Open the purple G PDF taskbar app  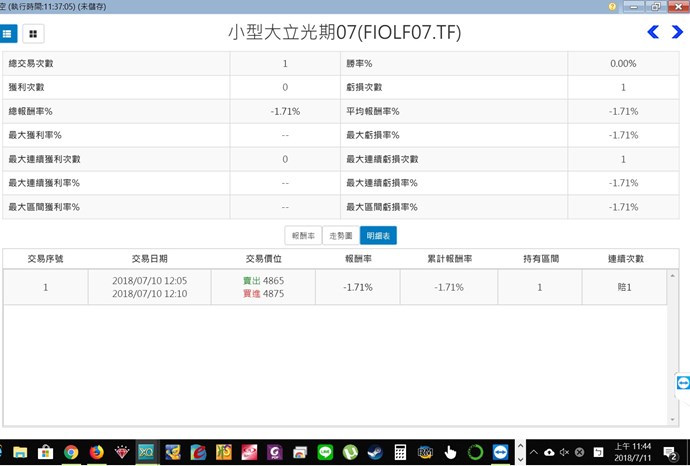click(x=275, y=452)
